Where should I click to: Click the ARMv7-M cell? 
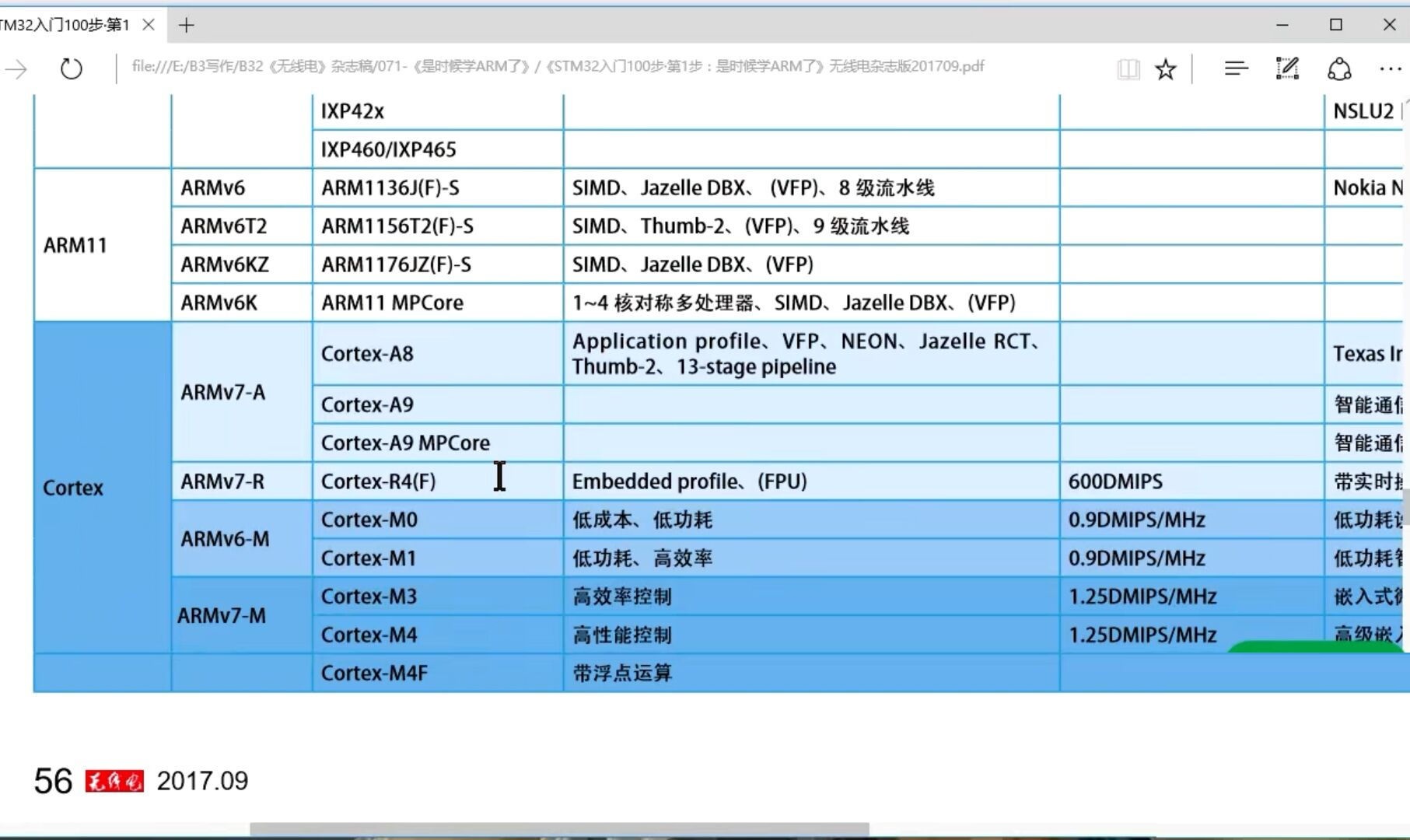[x=242, y=615]
